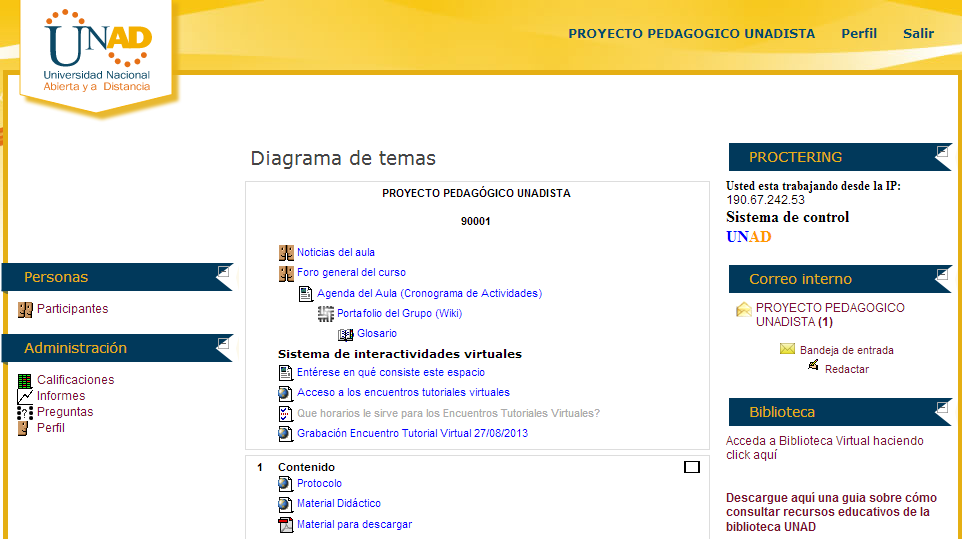Click the Portafolio del Grupo wiki icon

[x=326, y=314]
